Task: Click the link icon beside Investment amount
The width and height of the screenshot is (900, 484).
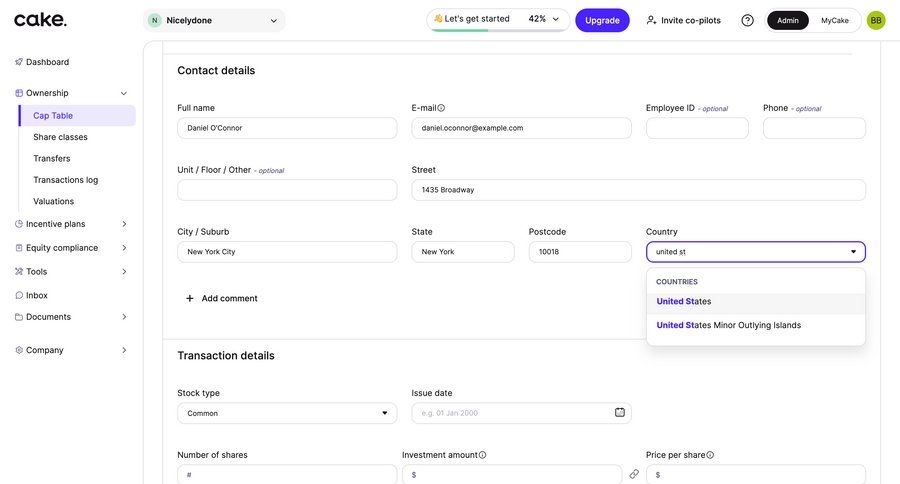Action: pos(634,474)
